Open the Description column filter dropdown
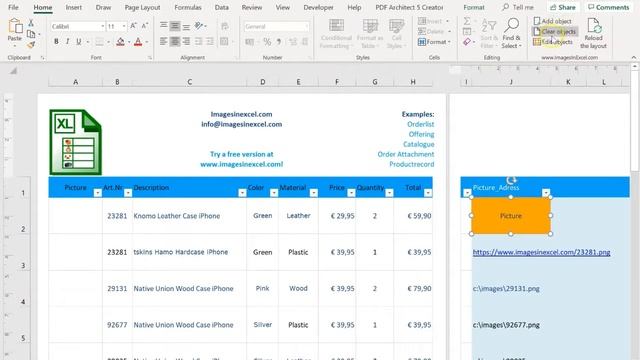Viewport: 640px width, 360px height. (x=242, y=193)
